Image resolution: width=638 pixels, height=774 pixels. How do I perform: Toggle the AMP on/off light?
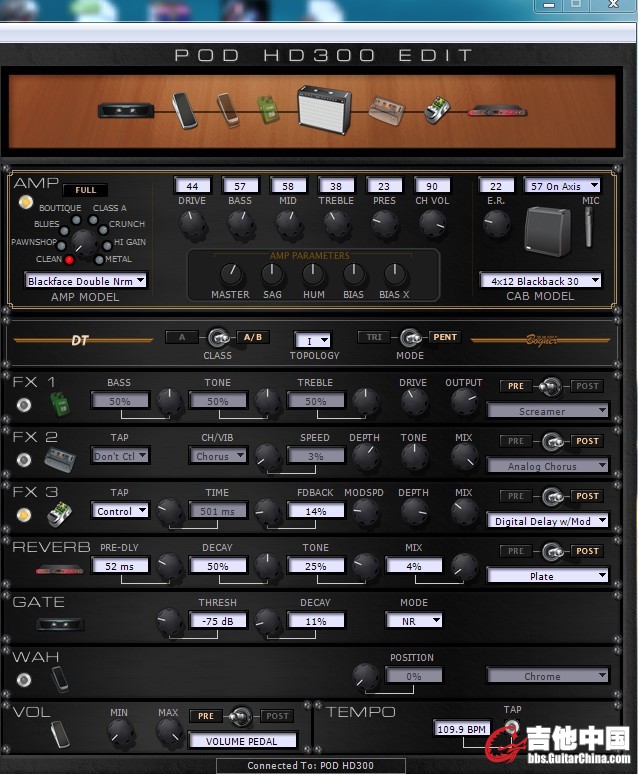[x=25, y=202]
